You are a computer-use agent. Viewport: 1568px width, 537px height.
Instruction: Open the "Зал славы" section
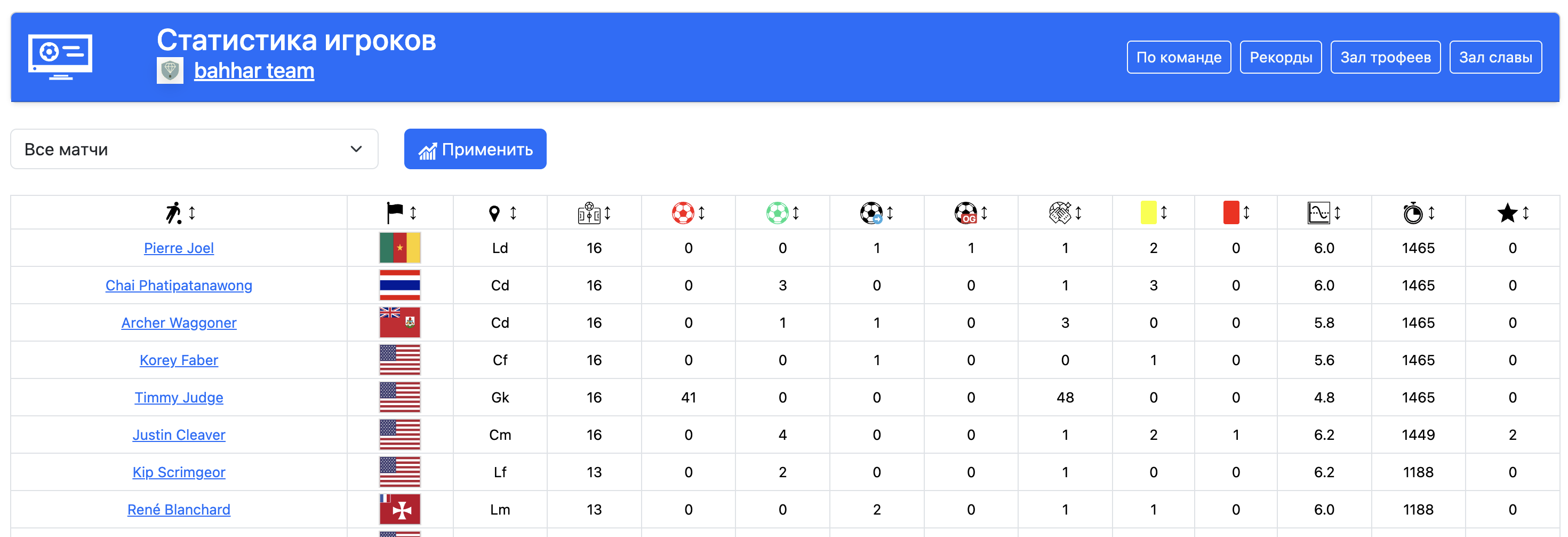1495,57
